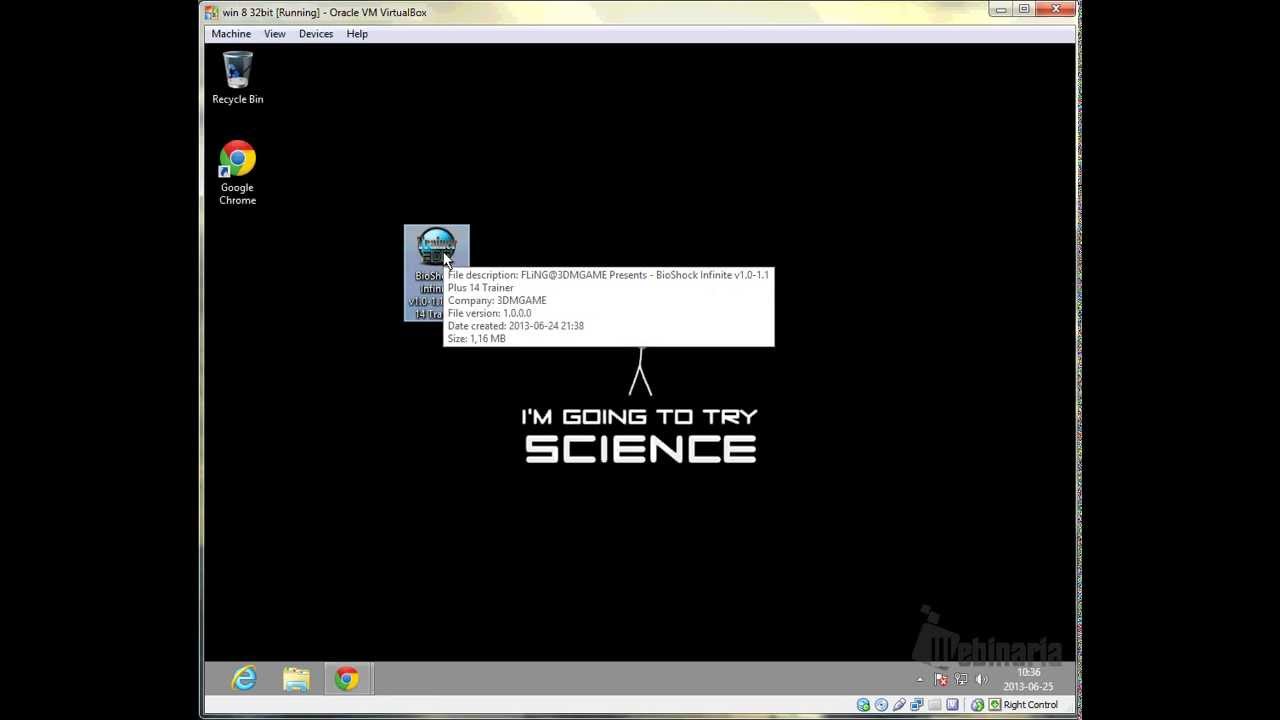This screenshot has width=1280, height=720.
Task: Click VirtualBox shared folders indicator
Action: (935, 705)
